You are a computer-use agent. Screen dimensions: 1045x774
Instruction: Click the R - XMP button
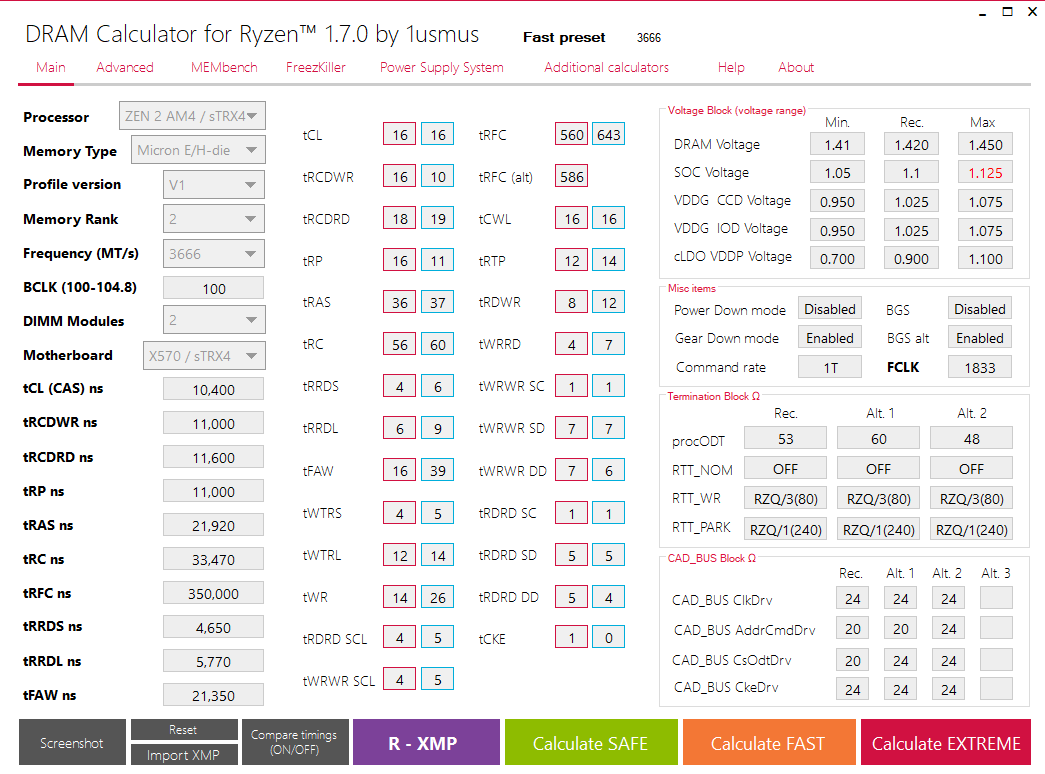(426, 743)
